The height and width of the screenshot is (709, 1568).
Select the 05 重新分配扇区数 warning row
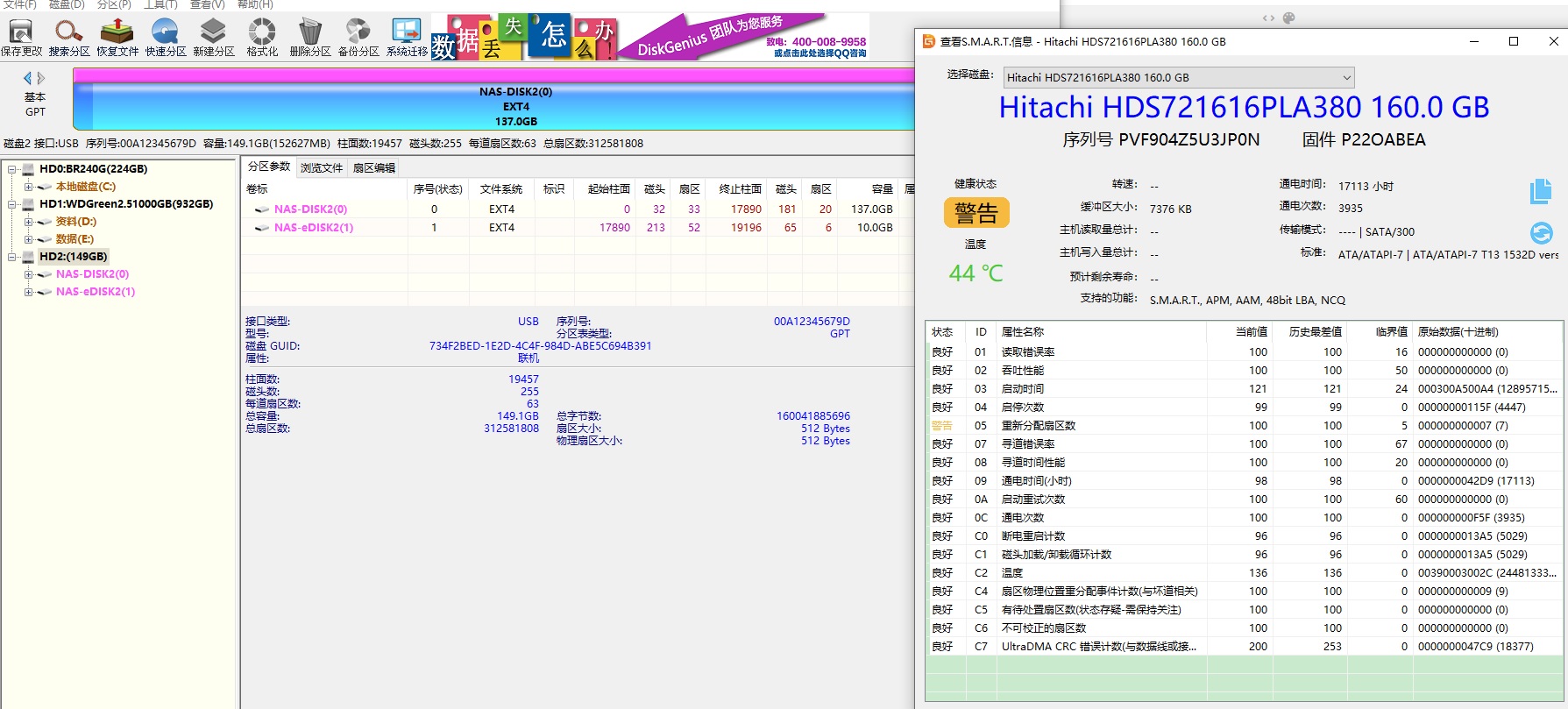1244,426
